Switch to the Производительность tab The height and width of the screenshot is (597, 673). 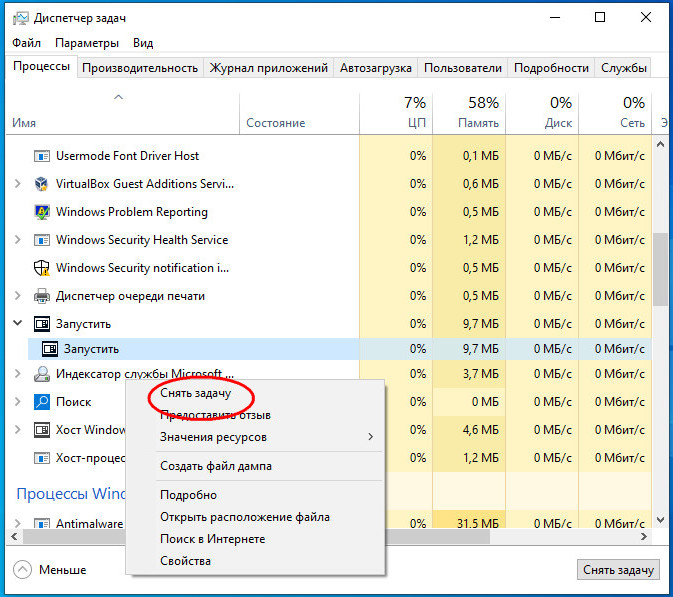coord(140,68)
